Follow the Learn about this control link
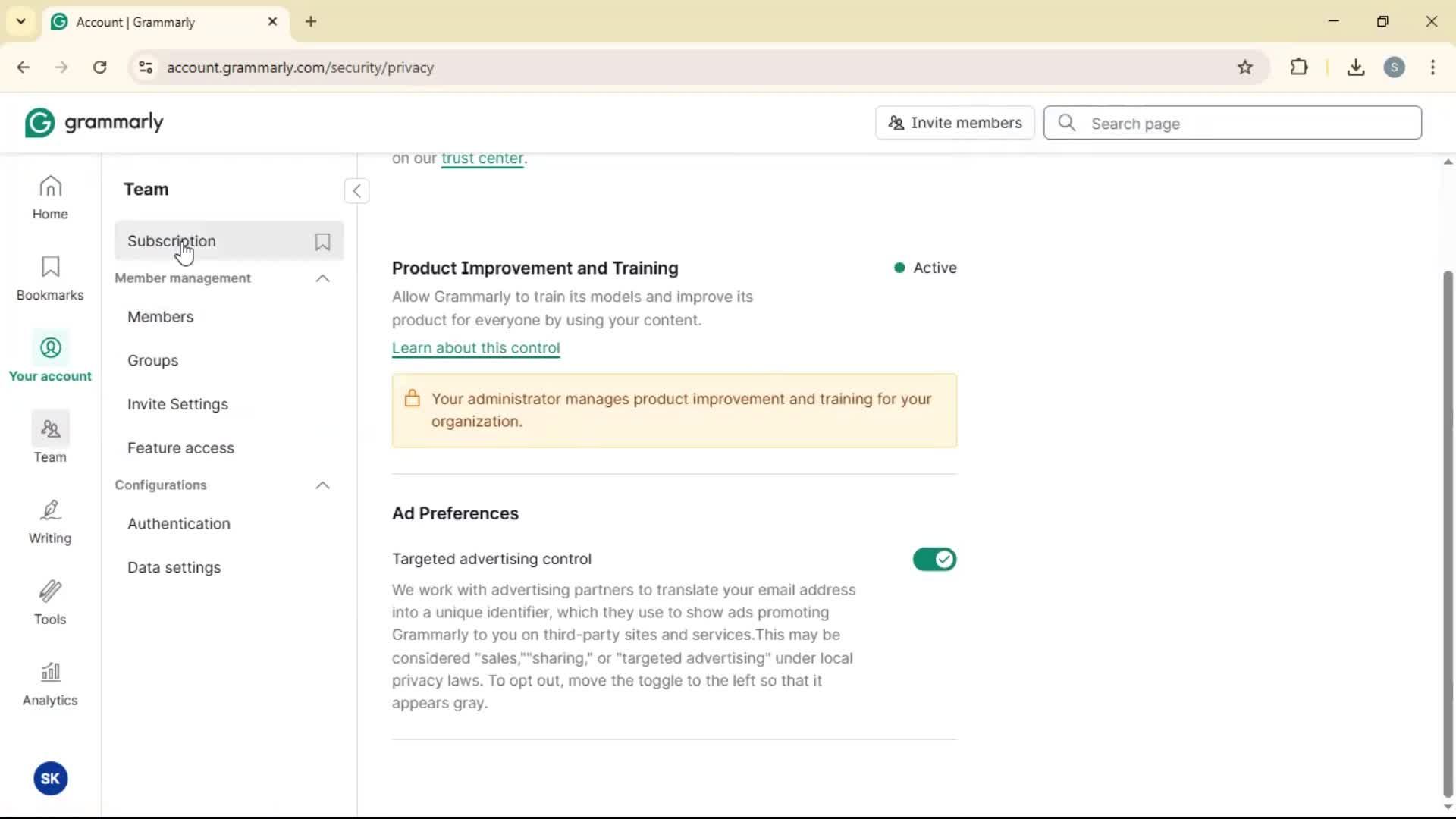1456x819 pixels. click(475, 348)
